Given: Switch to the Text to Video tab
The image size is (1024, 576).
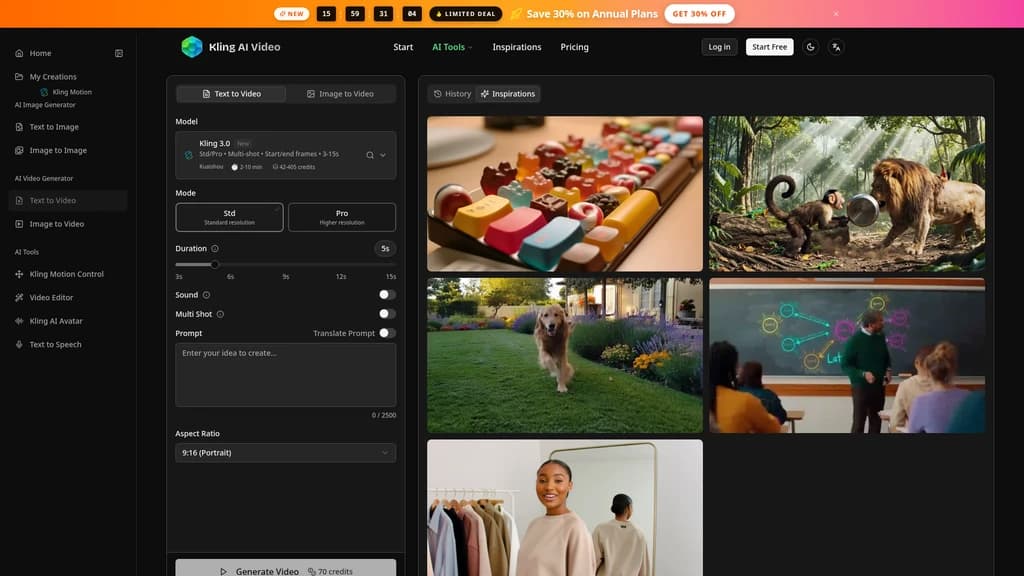Looking at the screenshot, I should (231, 94).
